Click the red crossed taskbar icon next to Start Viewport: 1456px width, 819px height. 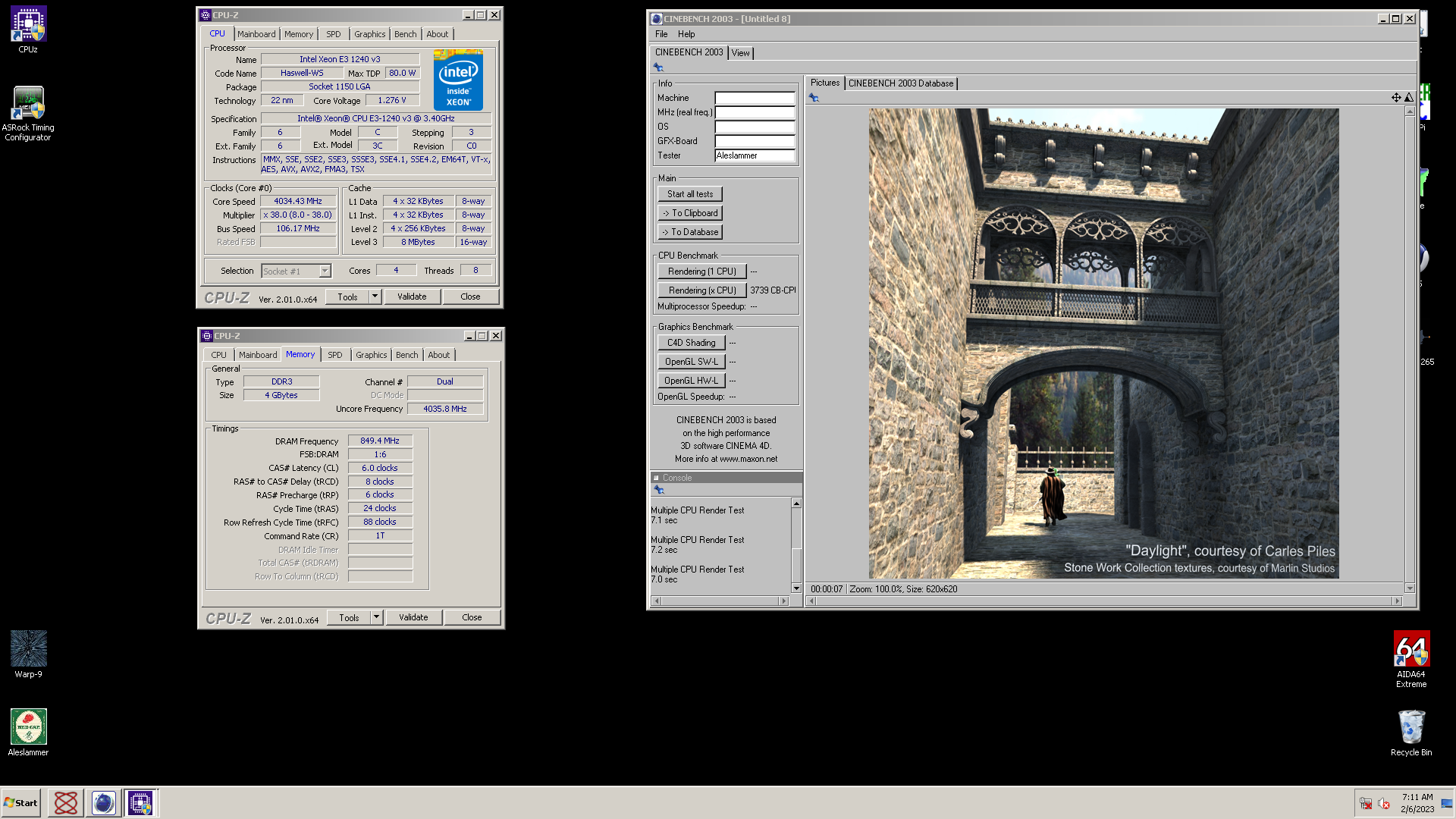point(66,803)
